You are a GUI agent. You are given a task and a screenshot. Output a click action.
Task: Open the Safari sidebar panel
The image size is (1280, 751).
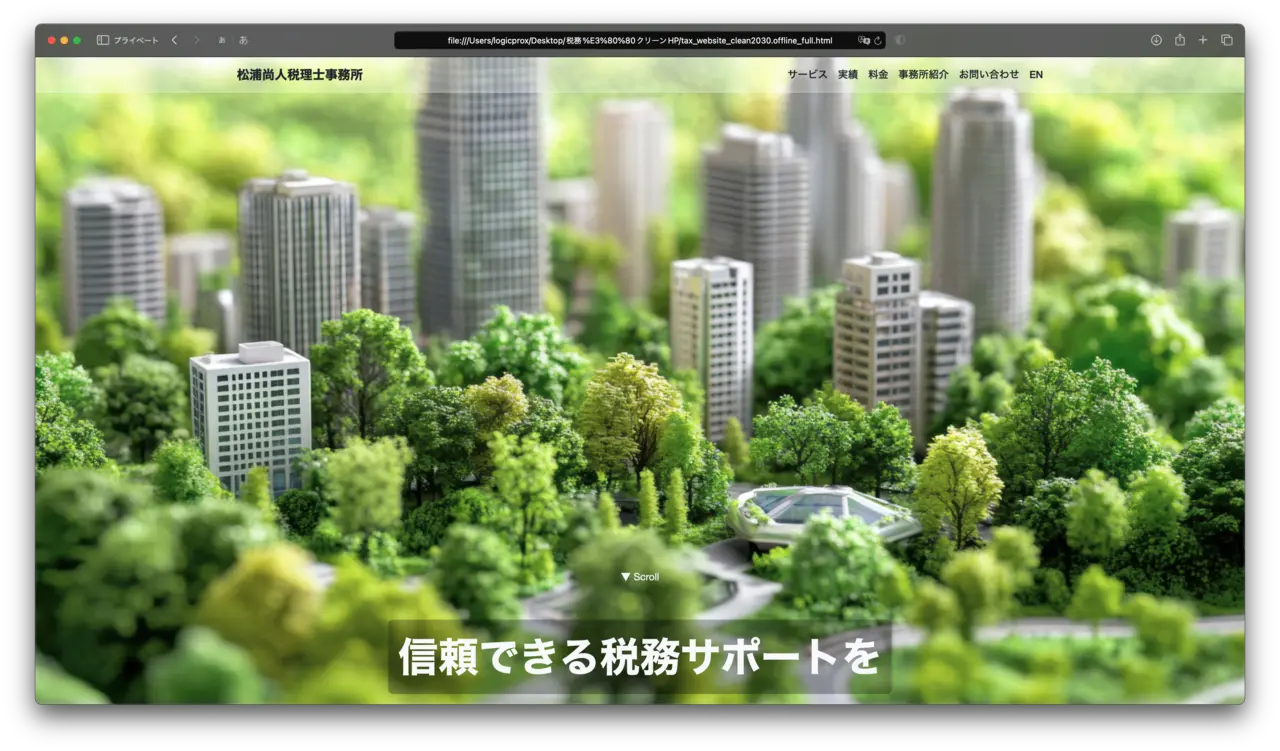103,40
